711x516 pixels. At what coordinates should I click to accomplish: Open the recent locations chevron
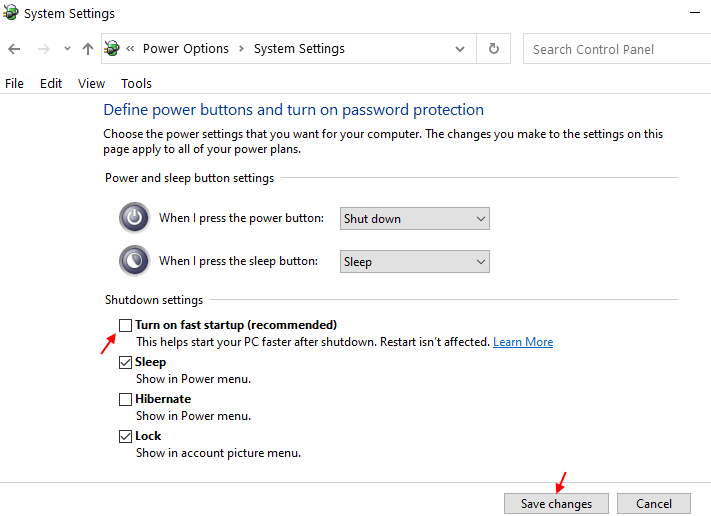(67, 49)
